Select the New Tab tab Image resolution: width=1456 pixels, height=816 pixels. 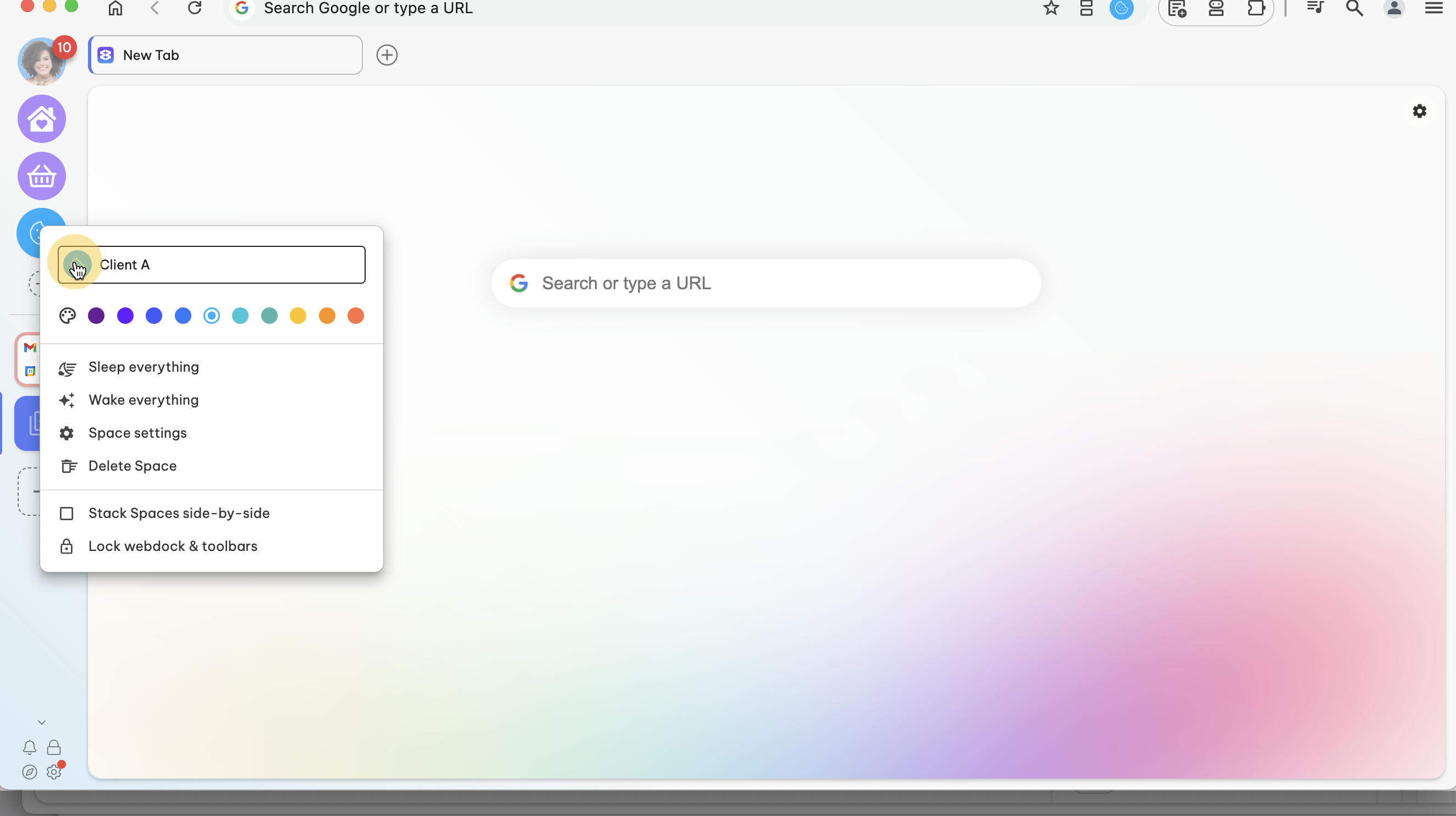pyautogui.click(x=225, y=55)
